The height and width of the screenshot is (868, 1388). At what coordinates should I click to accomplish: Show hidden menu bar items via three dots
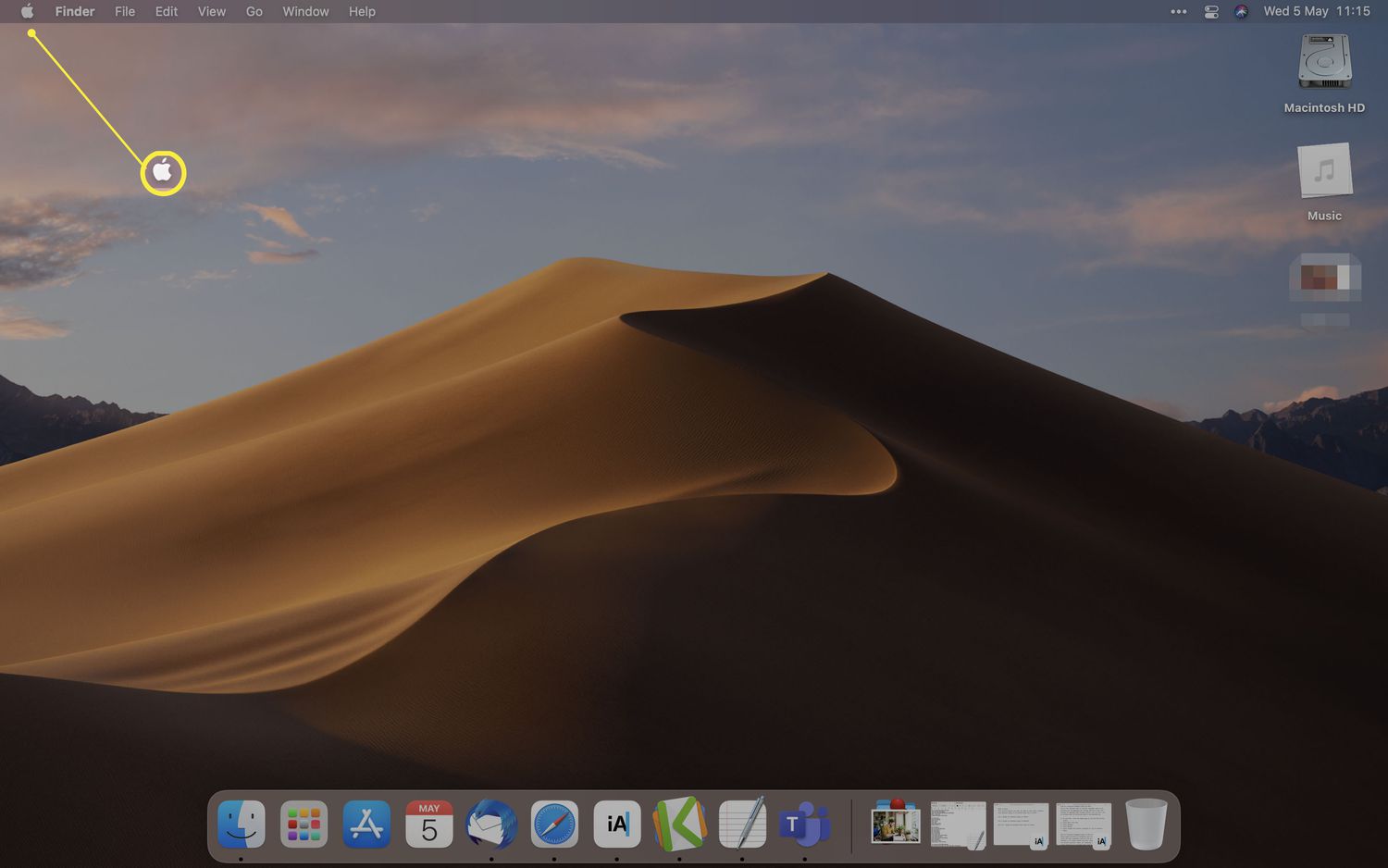click(x=1179, y=11)
